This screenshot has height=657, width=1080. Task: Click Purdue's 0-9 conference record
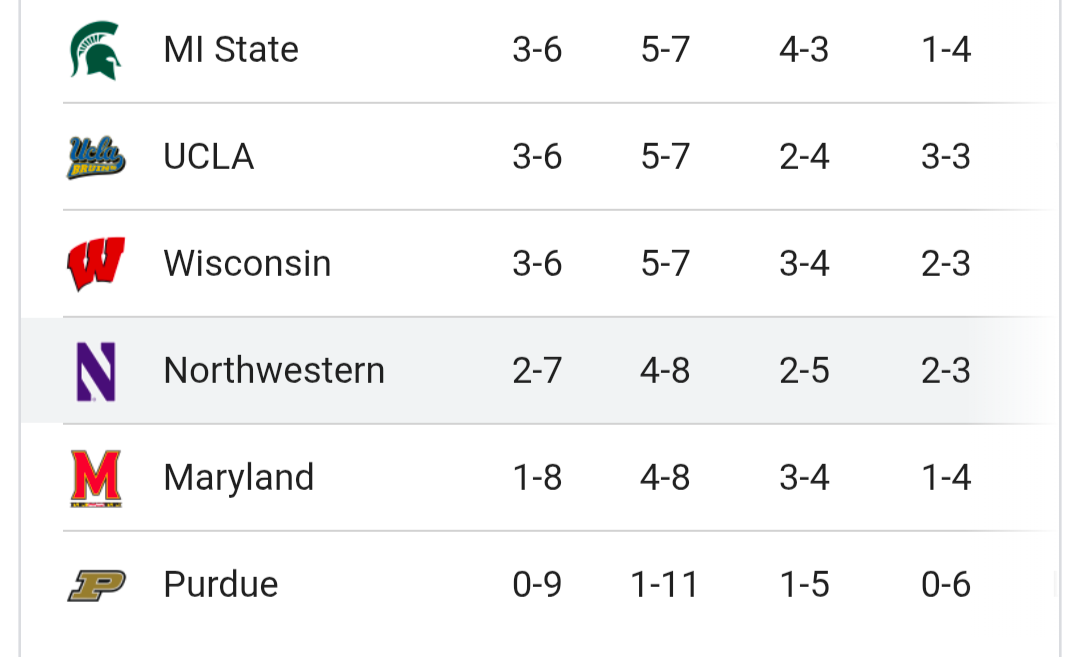tap(537, 585)
